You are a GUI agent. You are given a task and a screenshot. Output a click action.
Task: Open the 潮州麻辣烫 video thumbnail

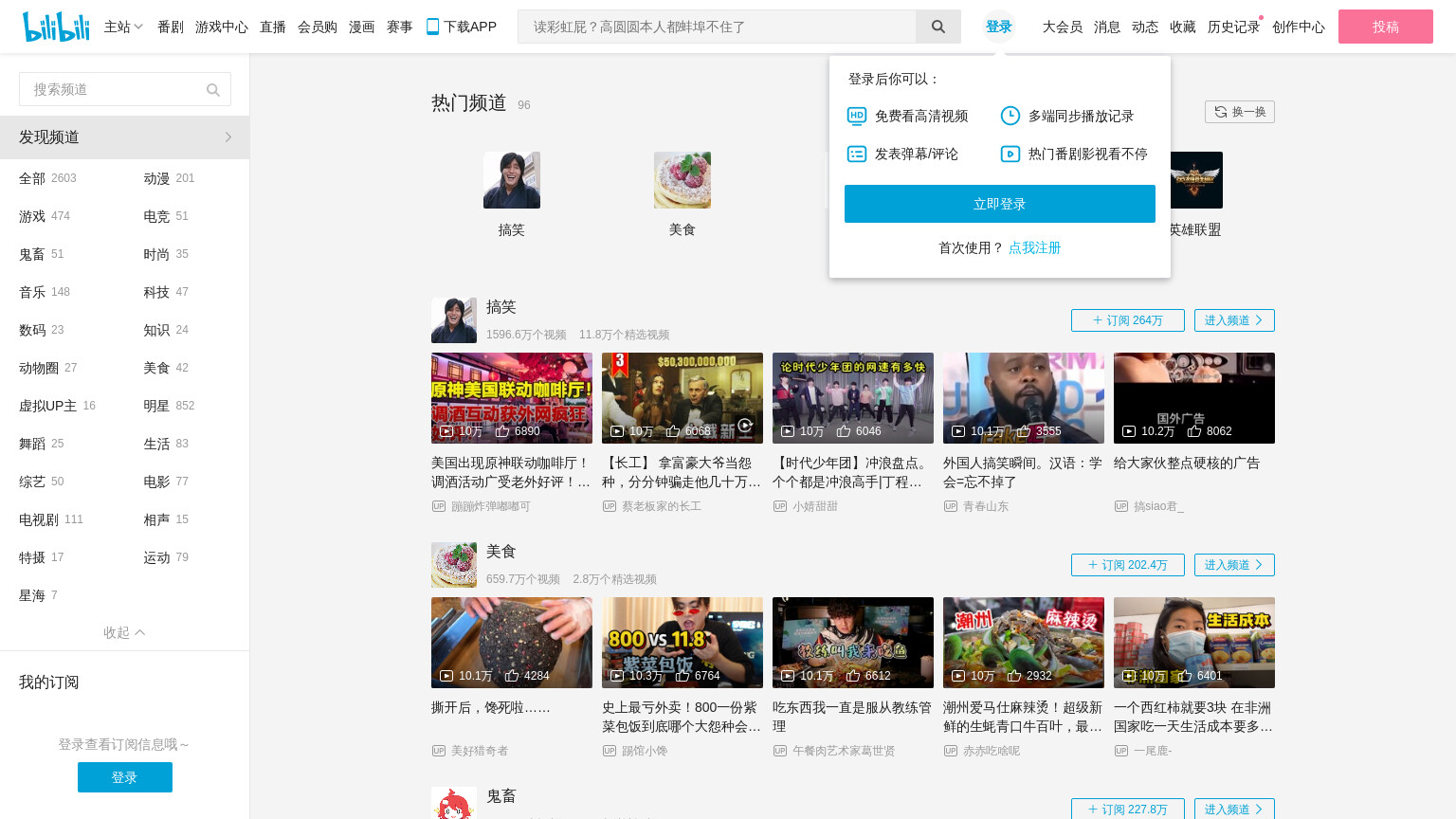(x=1024, y=643)
